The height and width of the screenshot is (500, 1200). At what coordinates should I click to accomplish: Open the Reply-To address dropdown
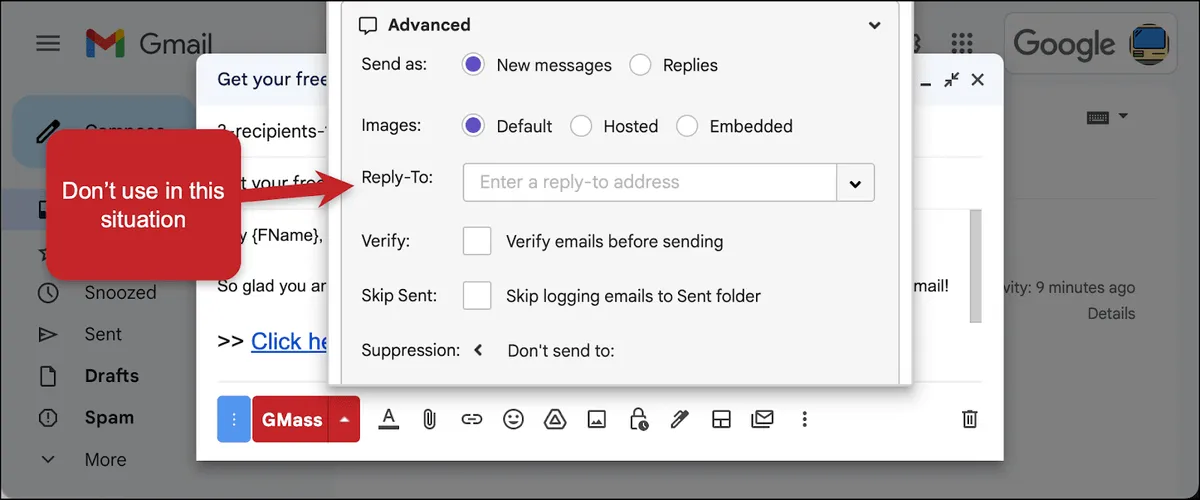tap(856, 183)
